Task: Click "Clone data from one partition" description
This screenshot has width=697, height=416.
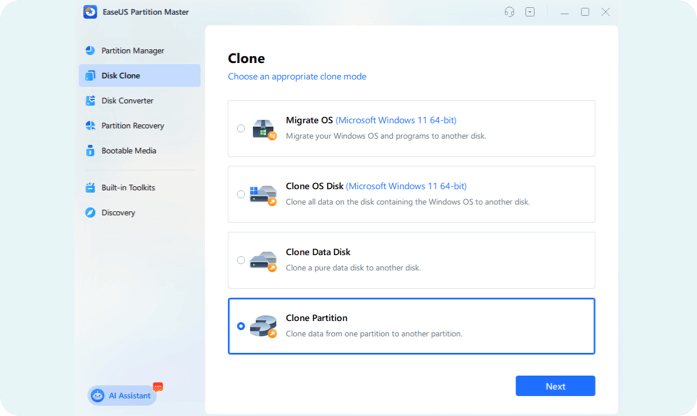Action: [374, 333]
